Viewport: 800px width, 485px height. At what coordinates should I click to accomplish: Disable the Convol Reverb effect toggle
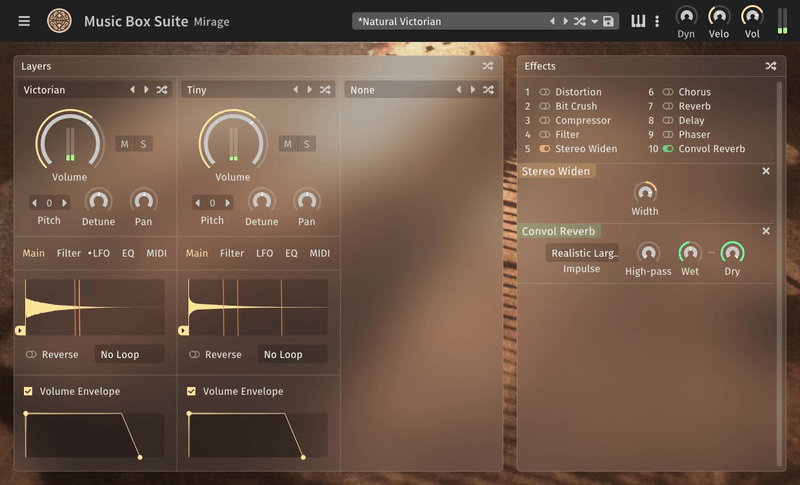(668, 149)
